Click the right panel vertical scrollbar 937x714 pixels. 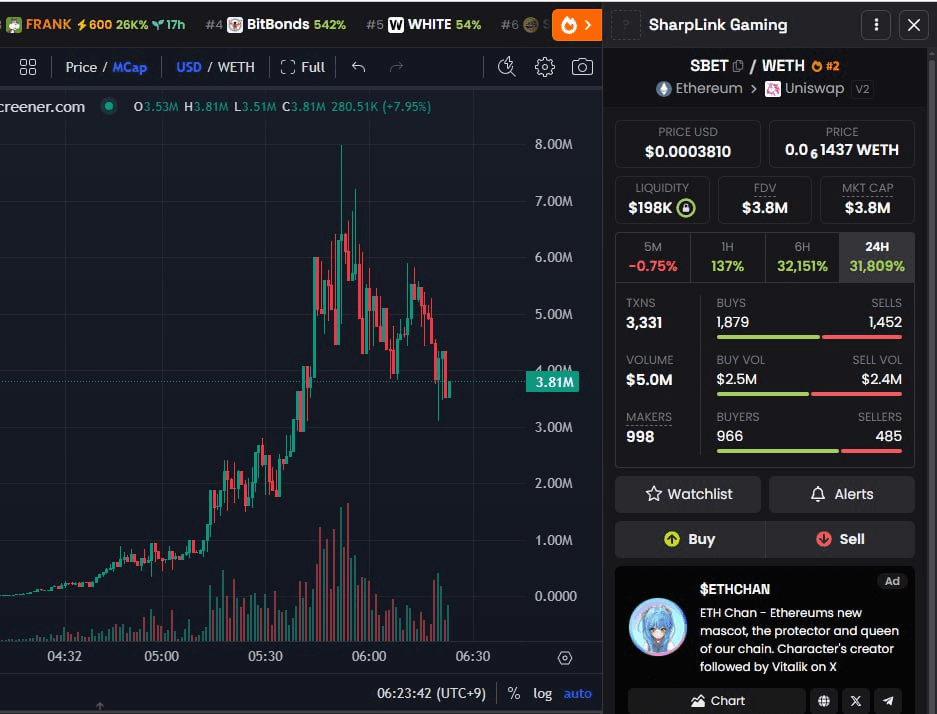coord(931,382)
